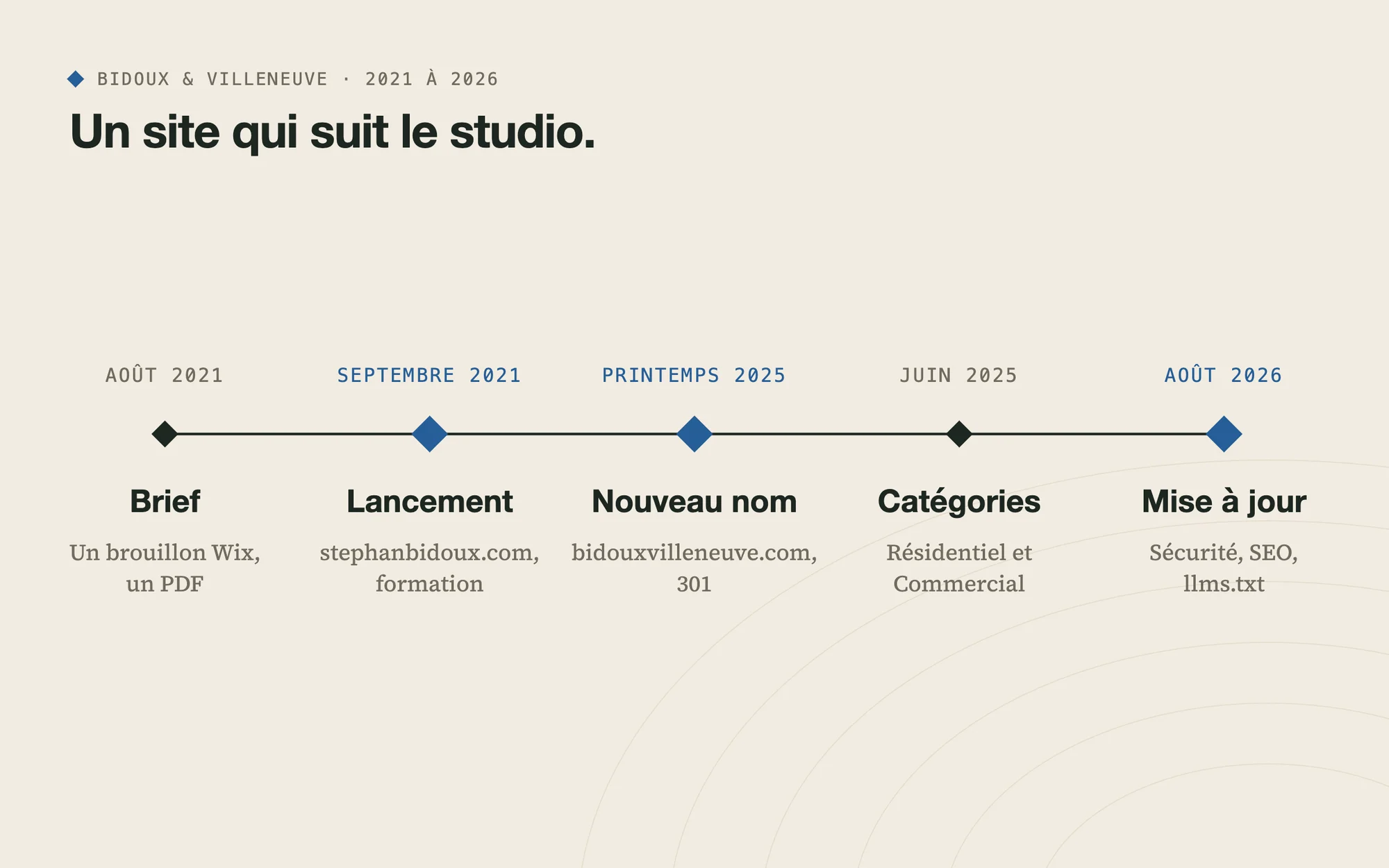Click the blue diamond beside BIDOUX & VILLENEUVE
1389x868 pixels.
pyautogui.click(x=76, y=79)
